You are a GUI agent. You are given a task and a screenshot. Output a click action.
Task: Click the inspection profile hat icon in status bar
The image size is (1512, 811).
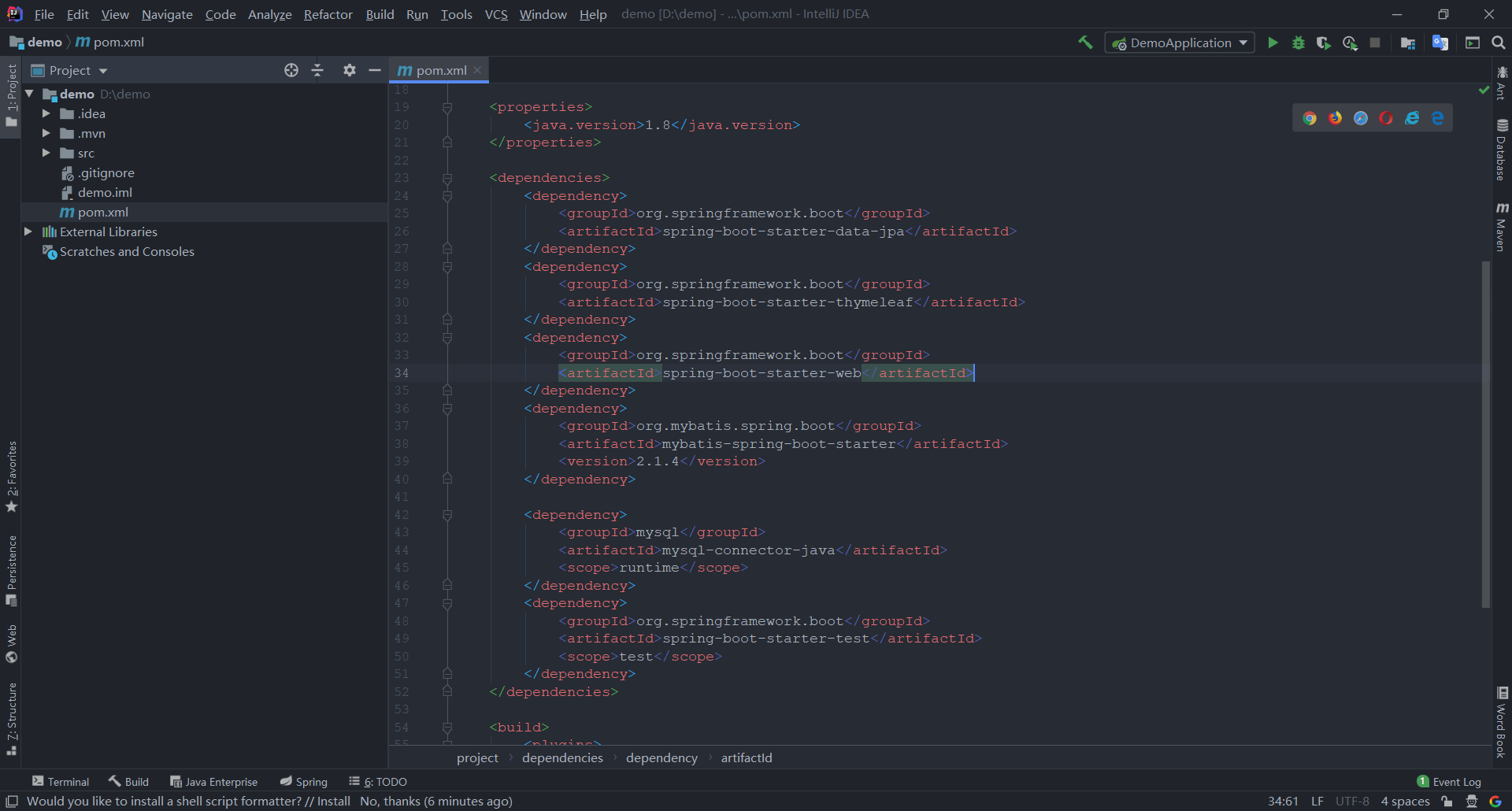(x=1472, y=802)
